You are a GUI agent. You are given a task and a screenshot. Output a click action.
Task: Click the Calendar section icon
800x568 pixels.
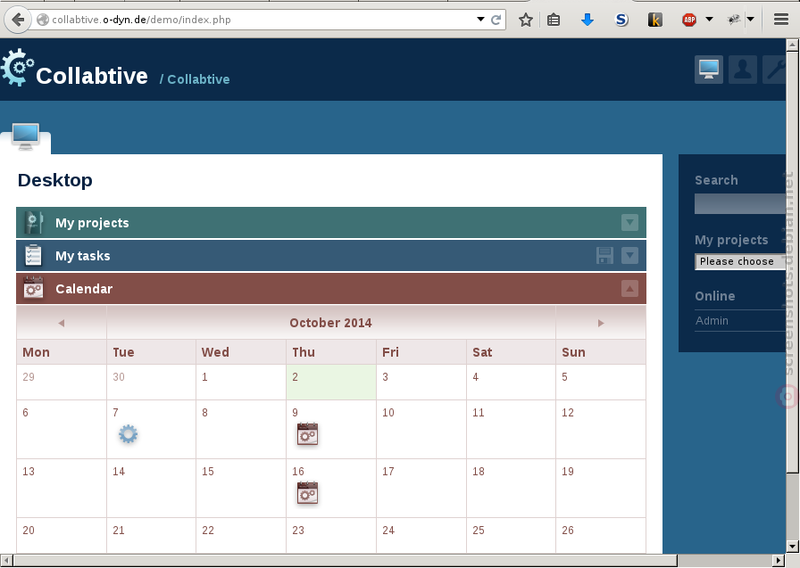33,288
